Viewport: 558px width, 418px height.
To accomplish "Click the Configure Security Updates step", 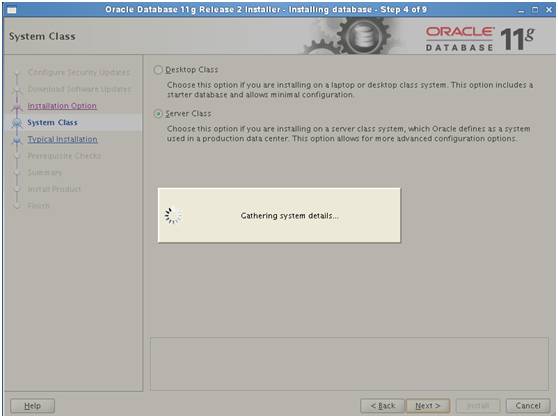I will click(79, 72).
